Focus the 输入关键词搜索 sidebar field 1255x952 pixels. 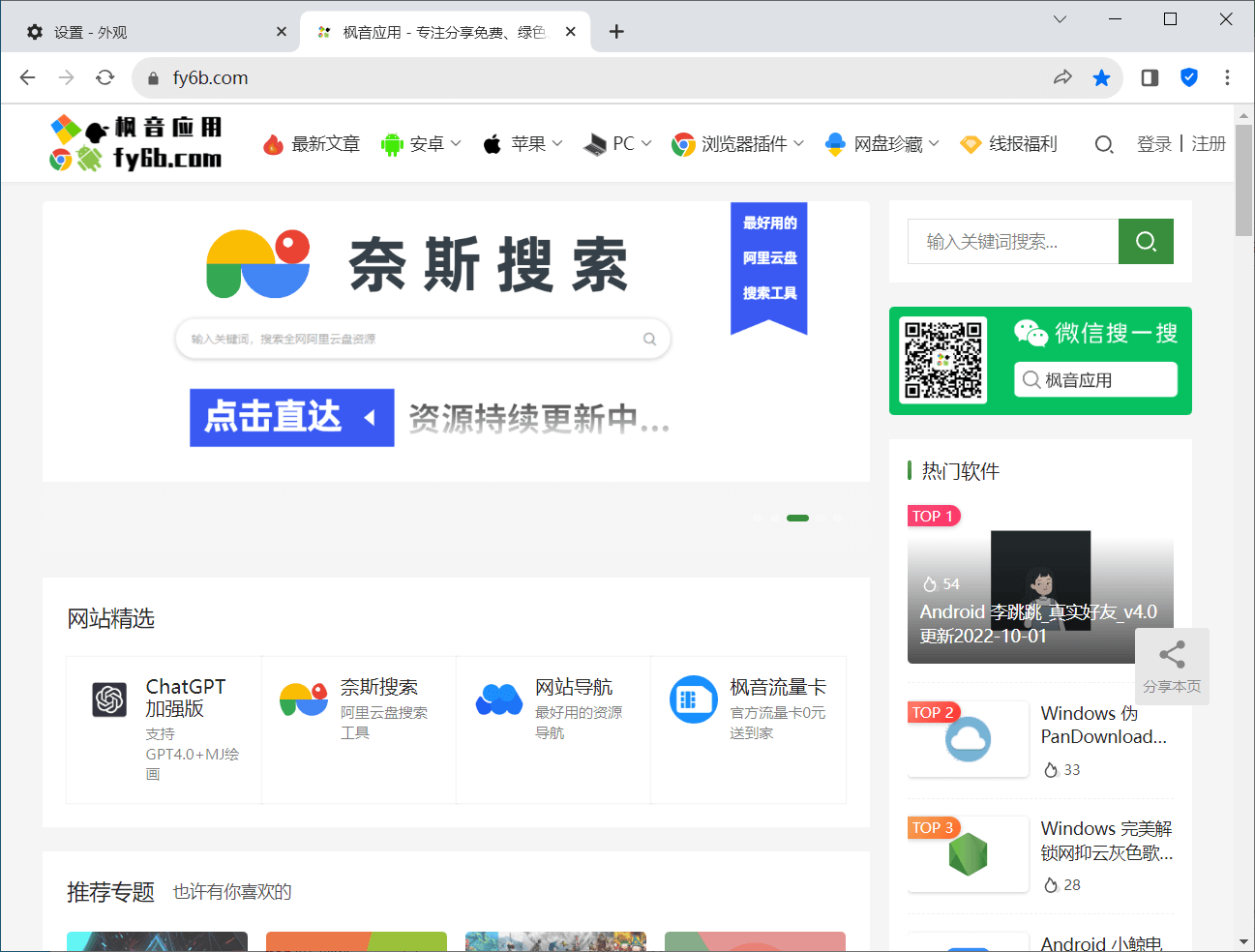coord(1013,242)
